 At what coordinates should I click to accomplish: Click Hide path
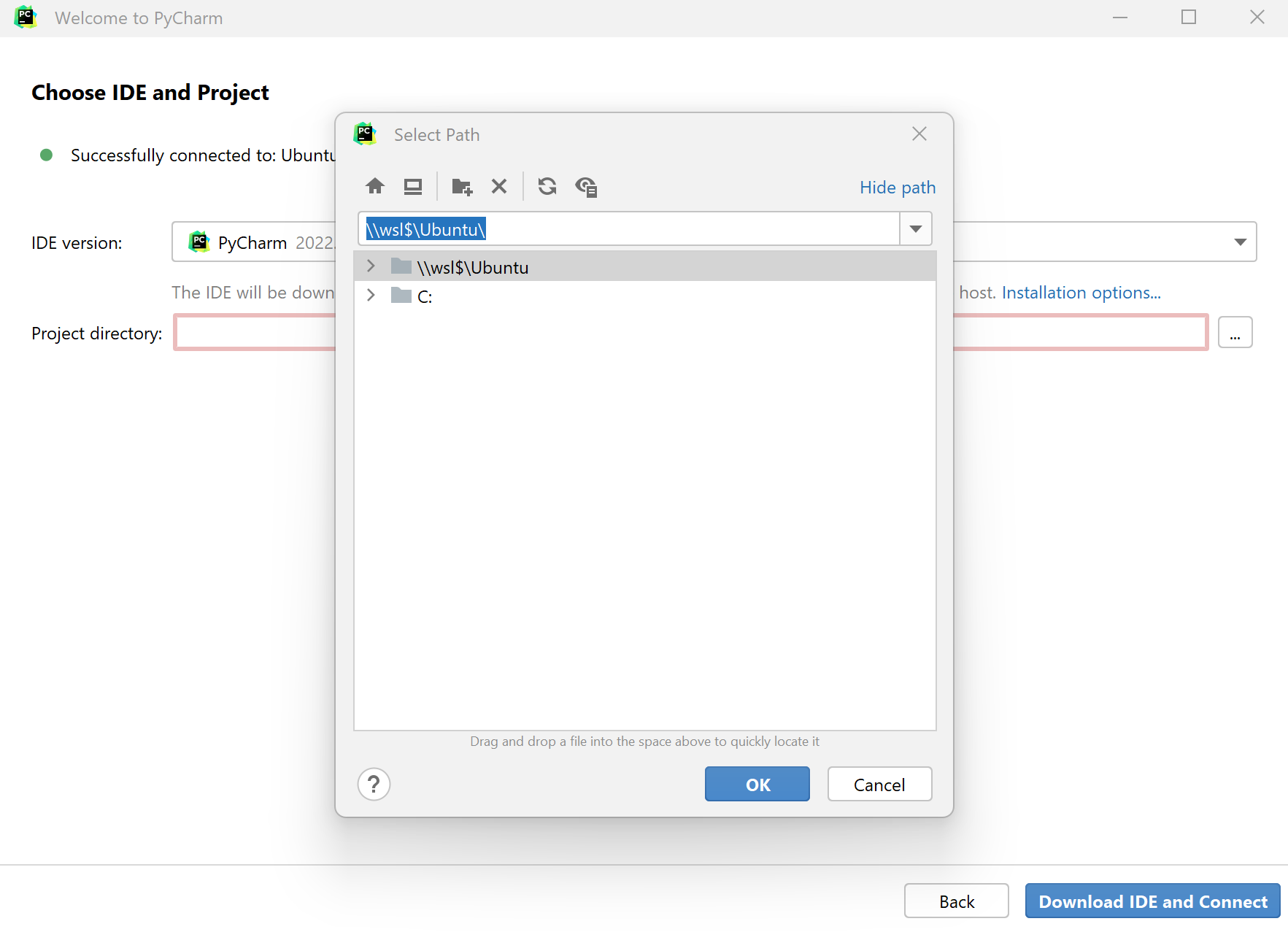(898, 188)
